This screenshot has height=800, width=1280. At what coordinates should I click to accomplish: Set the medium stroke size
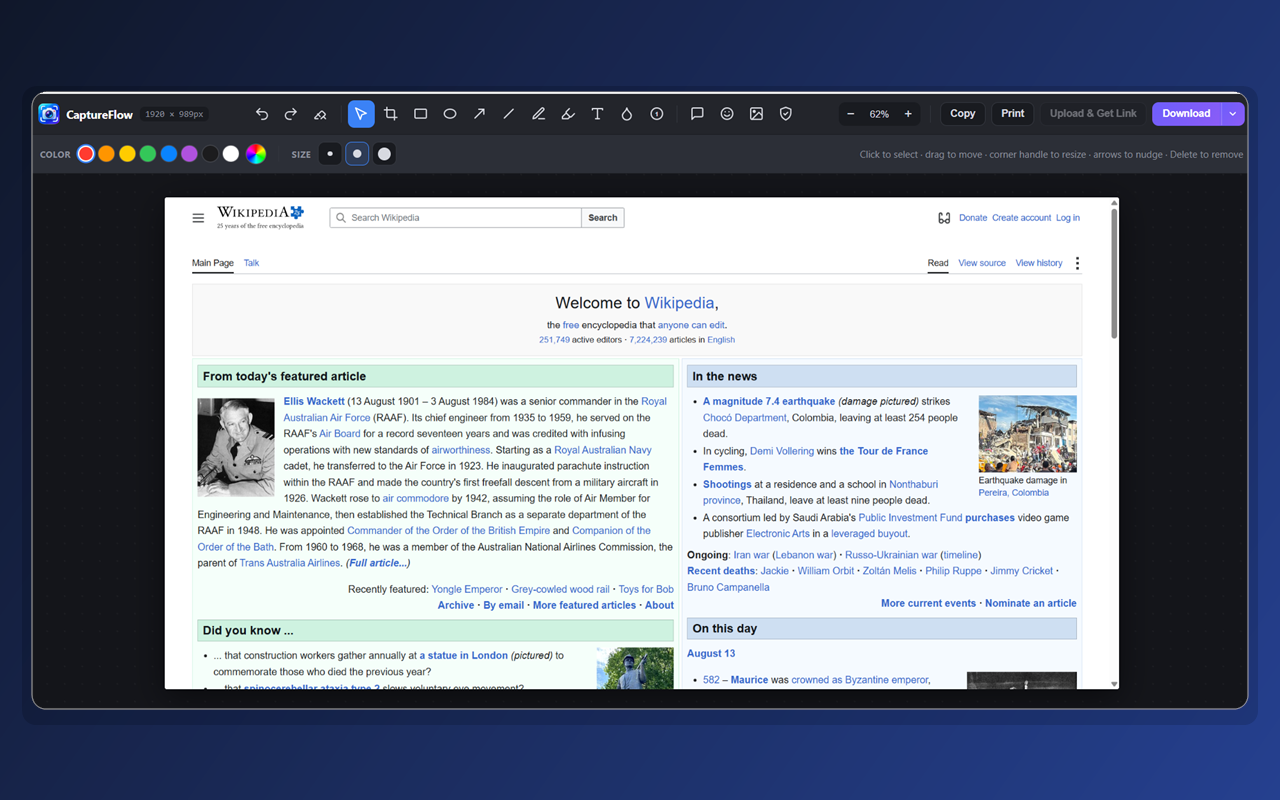pos(357,154)
